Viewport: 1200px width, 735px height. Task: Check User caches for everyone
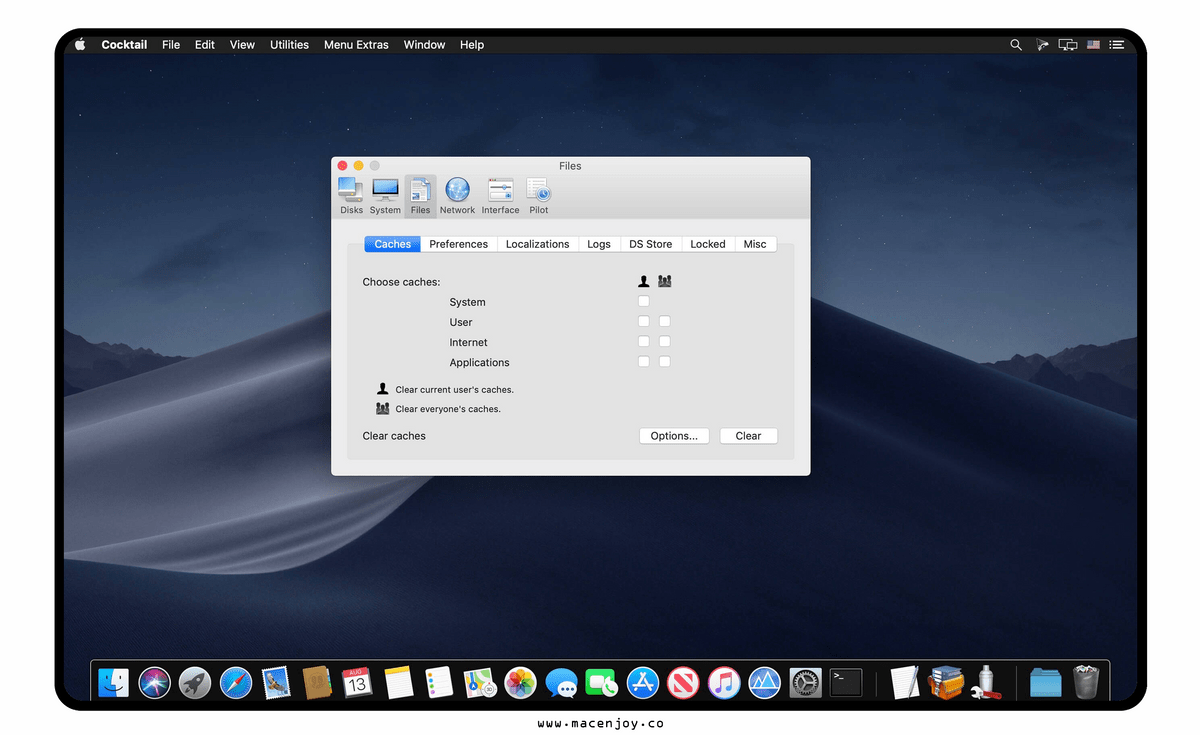tap(664, 321)
